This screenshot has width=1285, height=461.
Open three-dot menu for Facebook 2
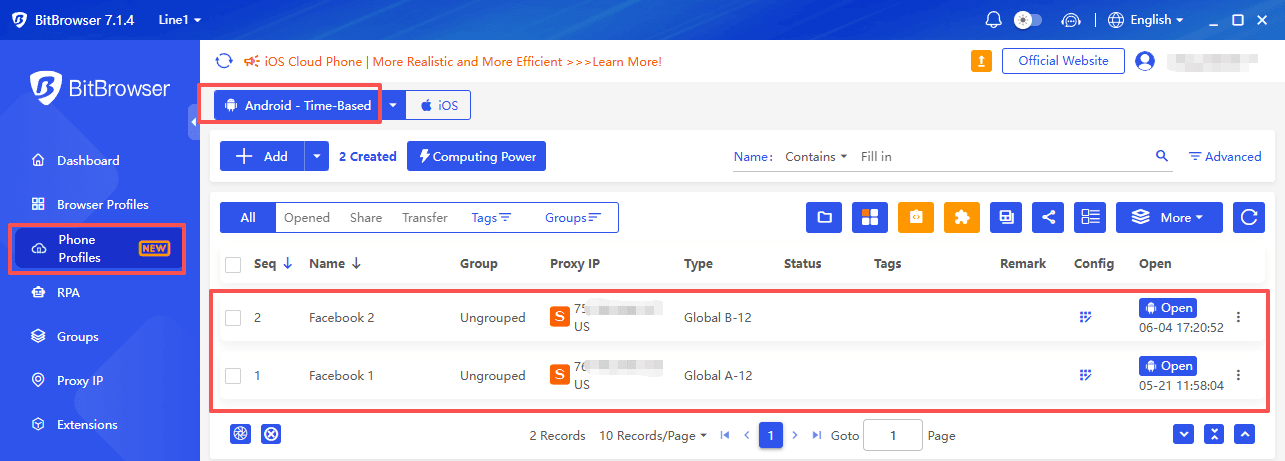click(x=1239, y=317)
